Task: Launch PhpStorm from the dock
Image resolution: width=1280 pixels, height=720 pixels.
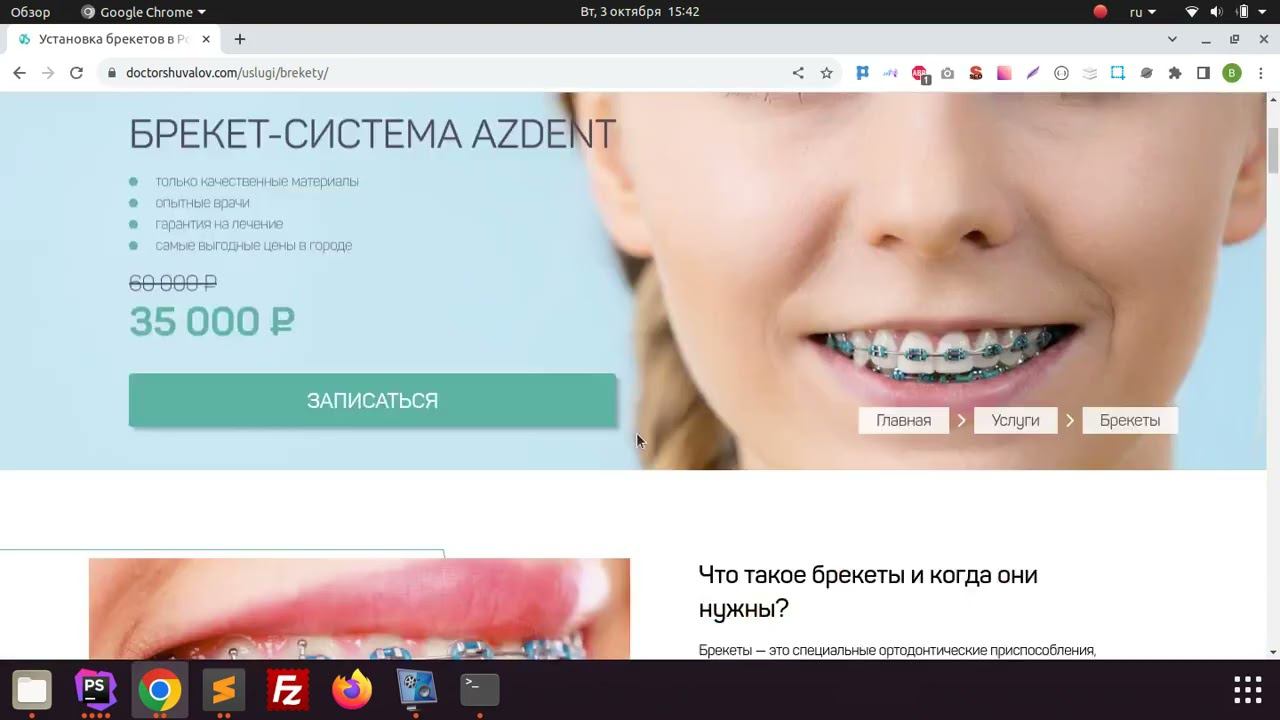Action: coord(96,690)
